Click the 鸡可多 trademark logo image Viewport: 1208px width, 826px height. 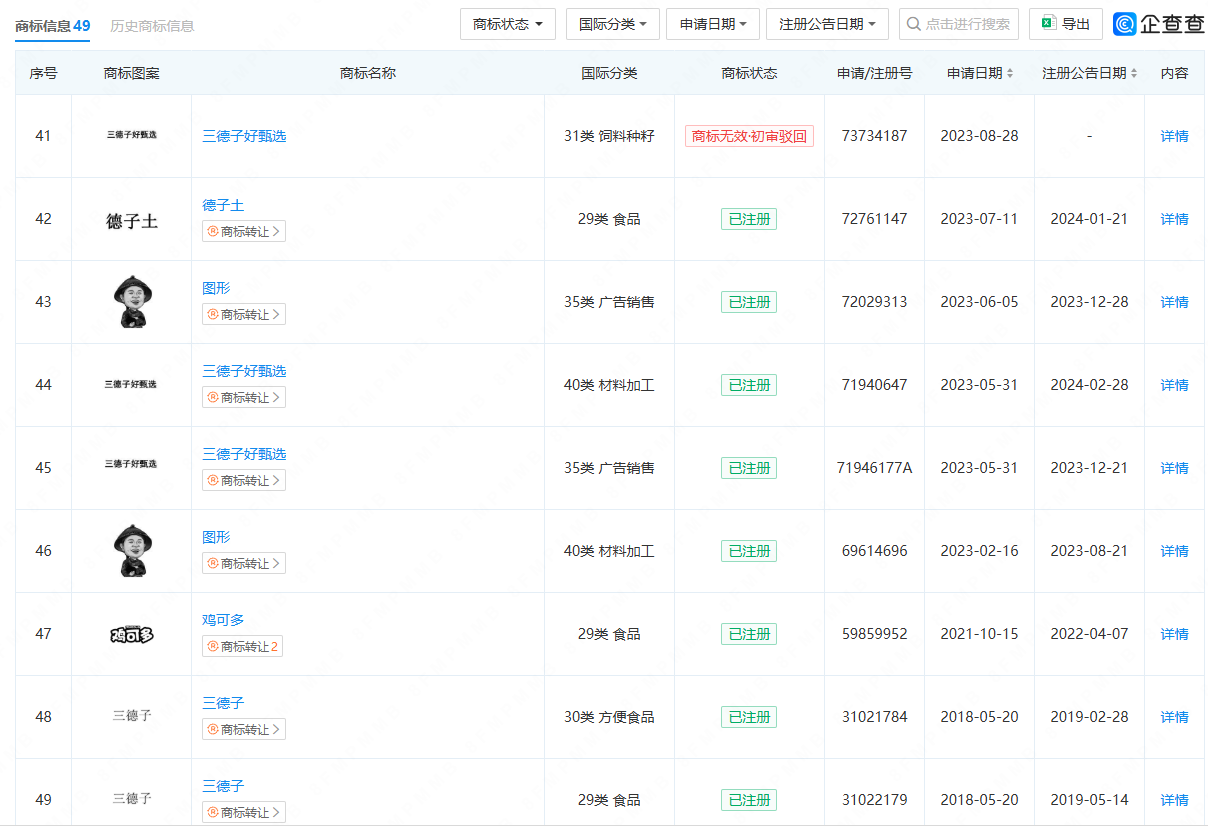132,634
